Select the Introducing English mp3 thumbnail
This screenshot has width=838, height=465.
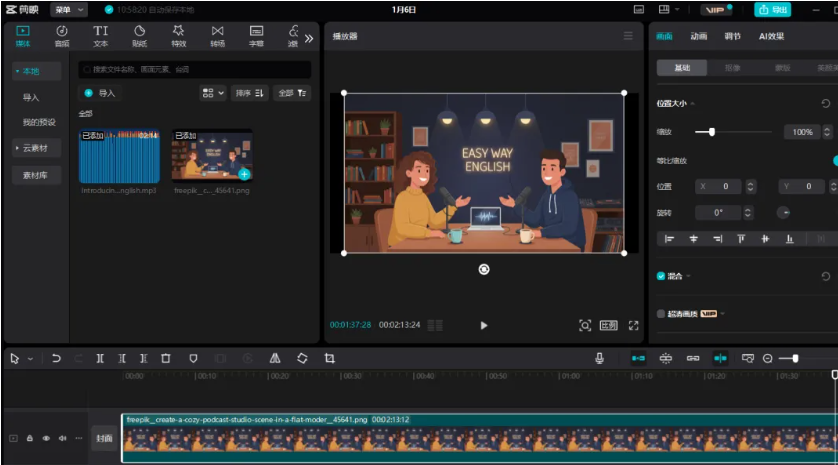click(119, 154)
